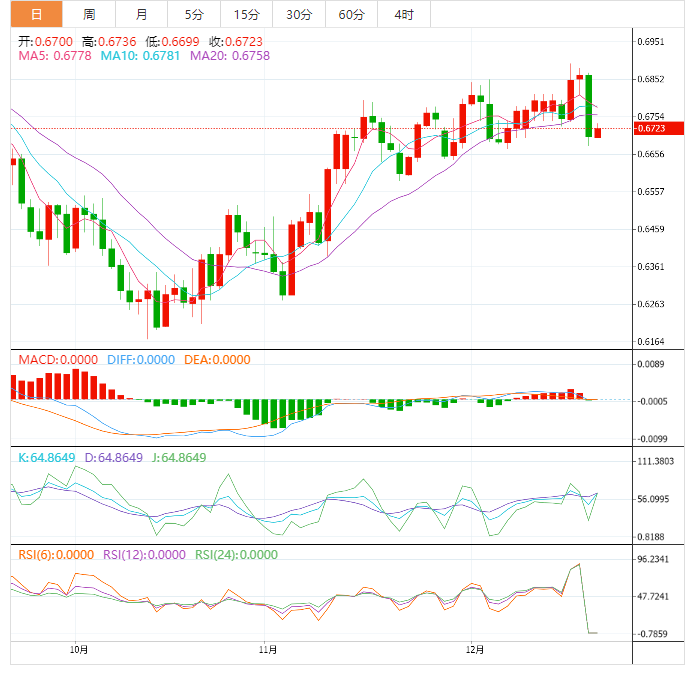This screenshot has height=673, width=693.
Task: Click the red 0.6723 current price tag
Action: click(x=650, y=128)
